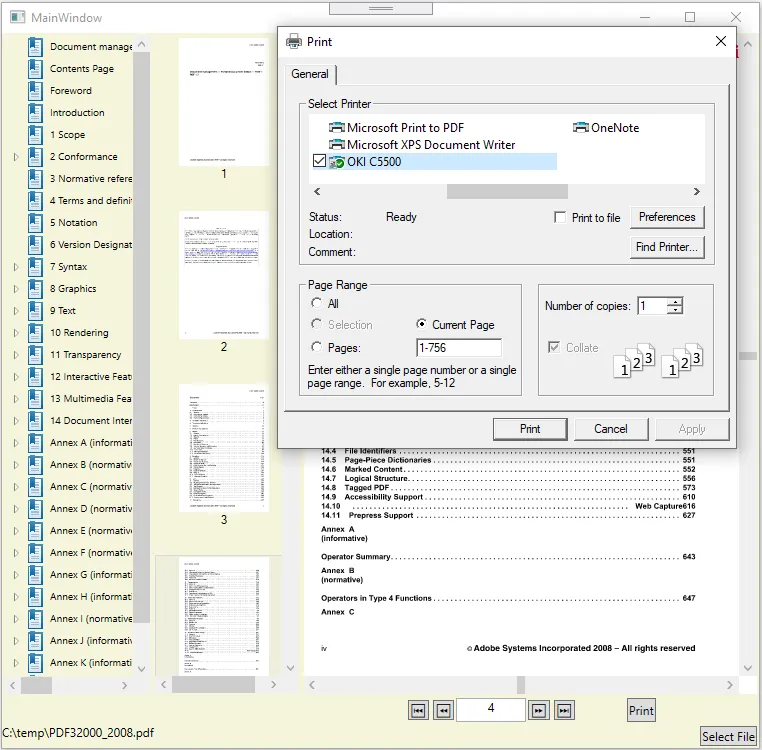Open printer Preferences
The height and width of the screenshot is (750, 762).
pyautogui.click(x=667, y=217)
